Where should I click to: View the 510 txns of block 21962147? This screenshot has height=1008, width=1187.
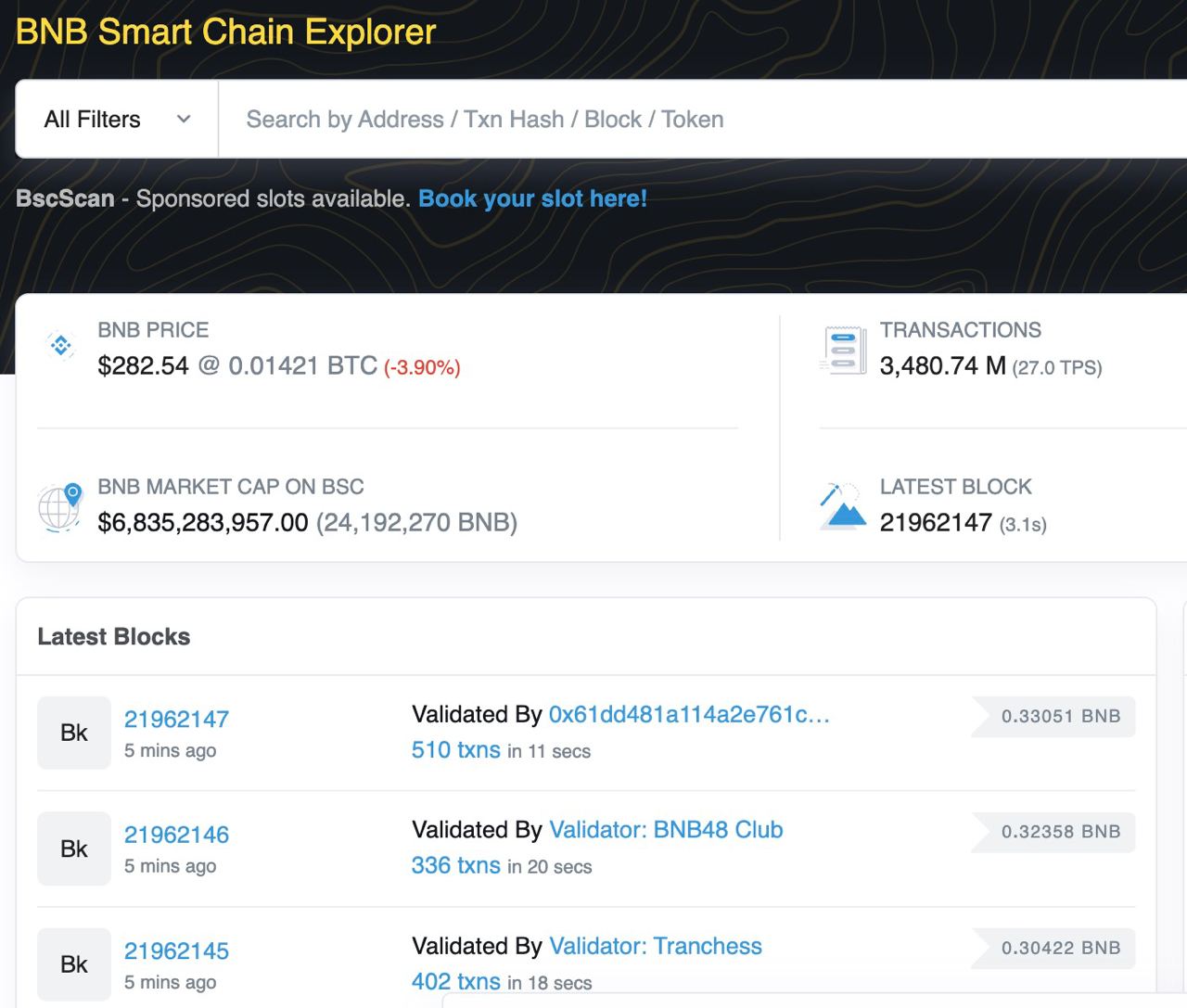click(x=456, y=749)
